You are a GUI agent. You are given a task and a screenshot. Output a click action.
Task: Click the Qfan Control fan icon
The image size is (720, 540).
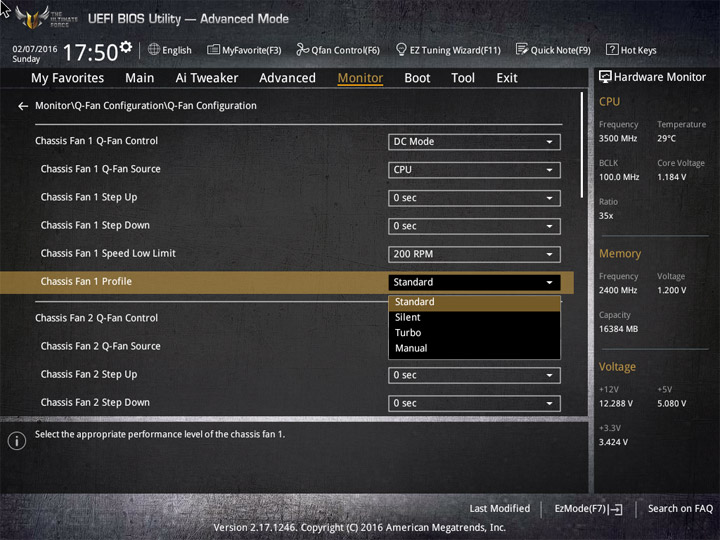pos(302,49)
